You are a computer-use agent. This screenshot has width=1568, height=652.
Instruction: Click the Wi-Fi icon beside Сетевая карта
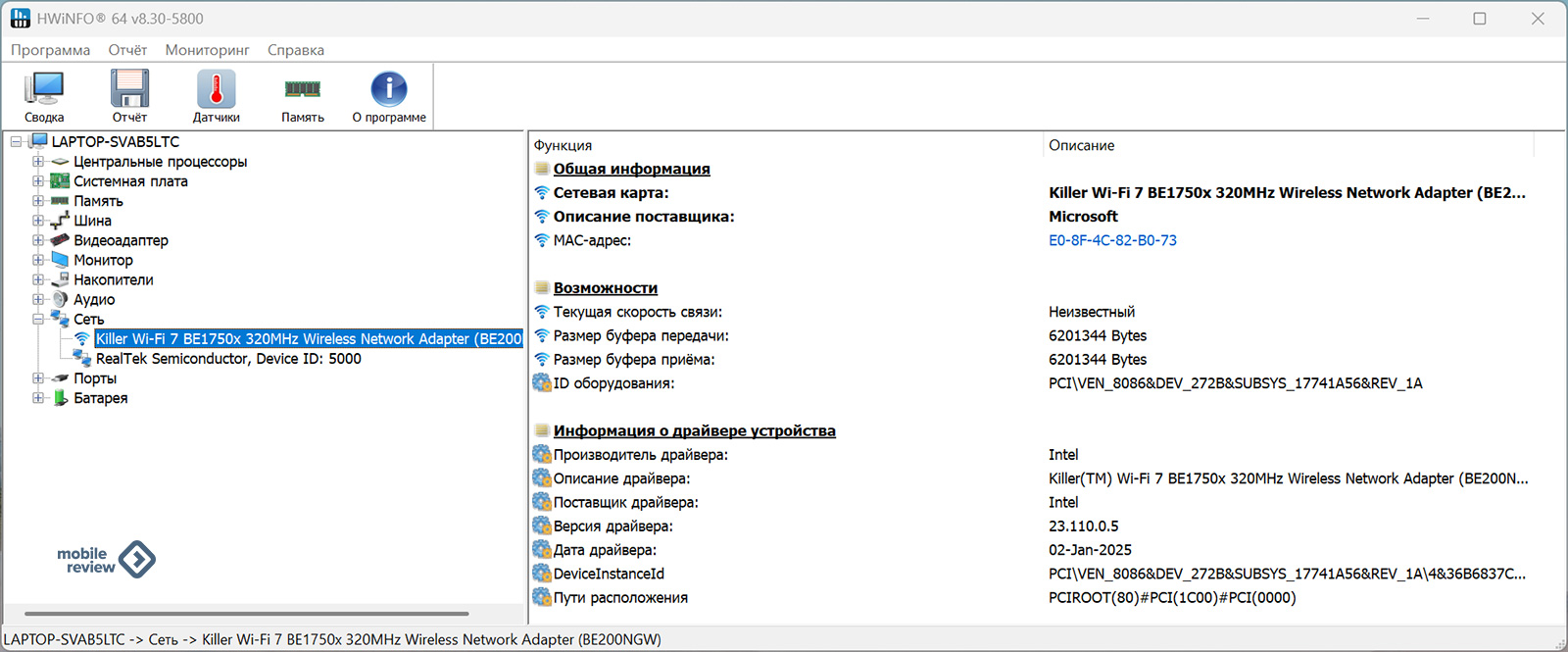click(542, 193)
